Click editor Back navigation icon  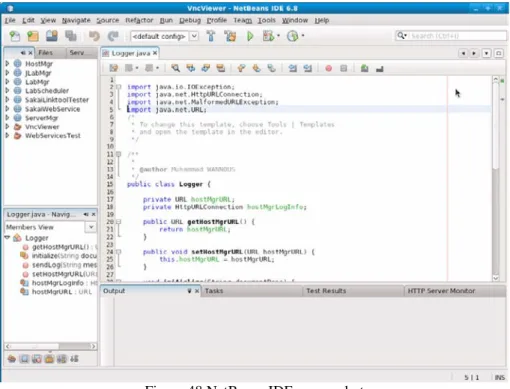130,68
